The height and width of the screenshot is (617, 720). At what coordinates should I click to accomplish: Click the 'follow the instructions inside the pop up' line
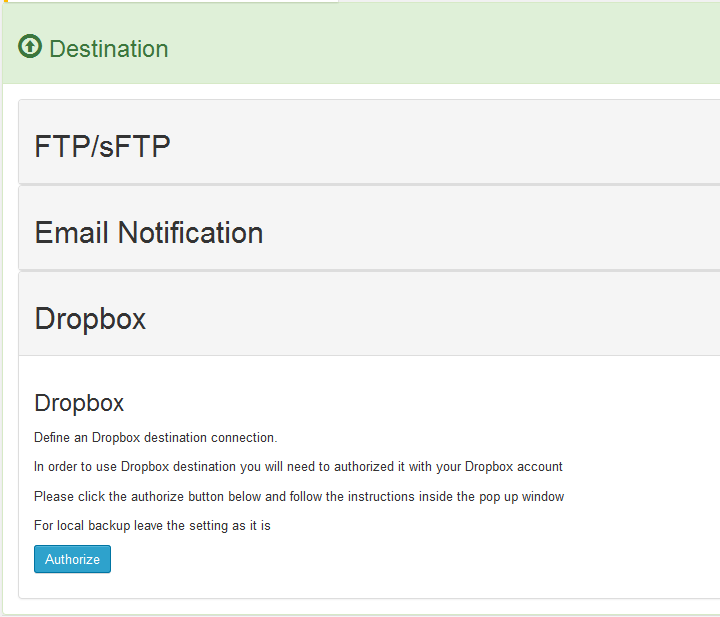pos(299,496)
